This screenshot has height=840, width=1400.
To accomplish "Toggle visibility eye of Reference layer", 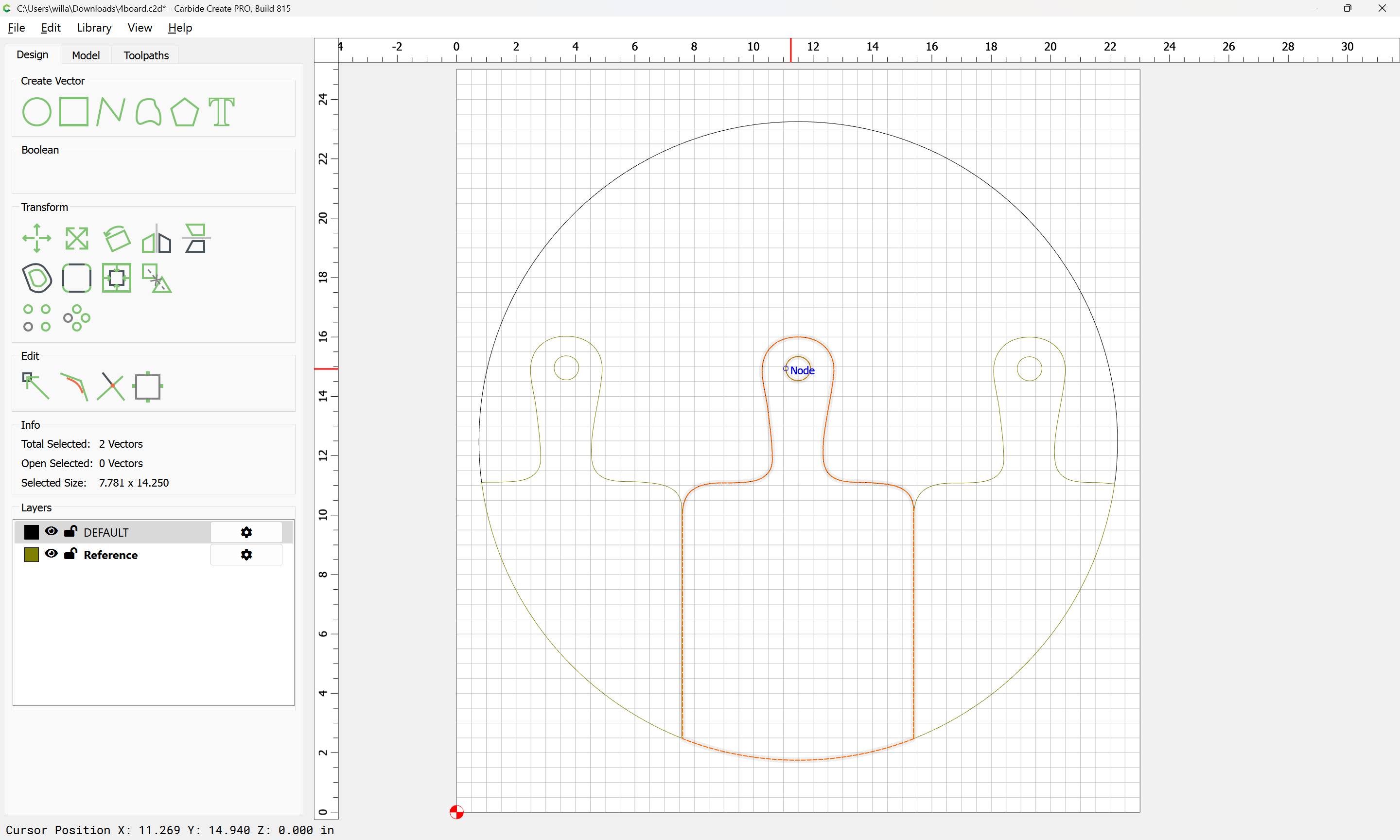I will coord(51,554).
